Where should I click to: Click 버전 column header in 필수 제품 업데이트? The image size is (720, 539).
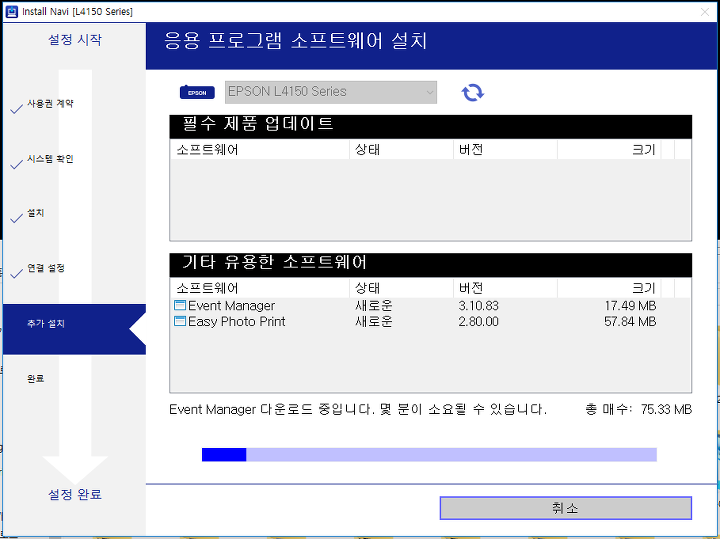[505, 149]
